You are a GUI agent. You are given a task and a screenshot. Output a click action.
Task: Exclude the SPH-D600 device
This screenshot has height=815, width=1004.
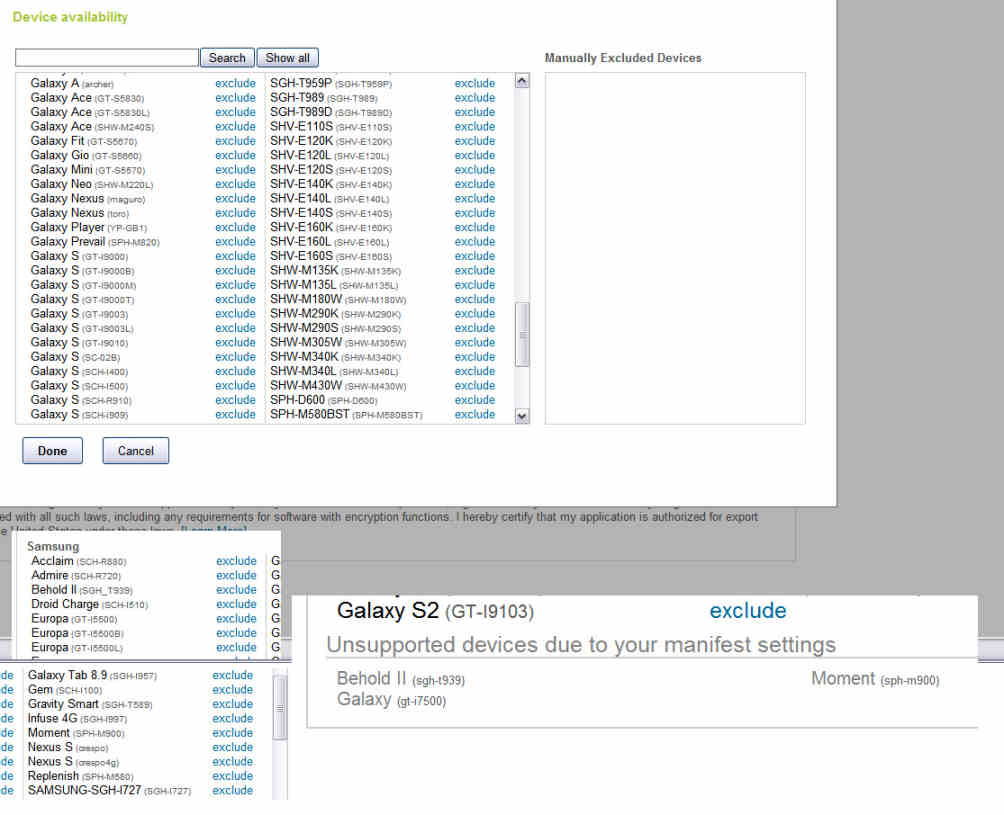point(475,400)
